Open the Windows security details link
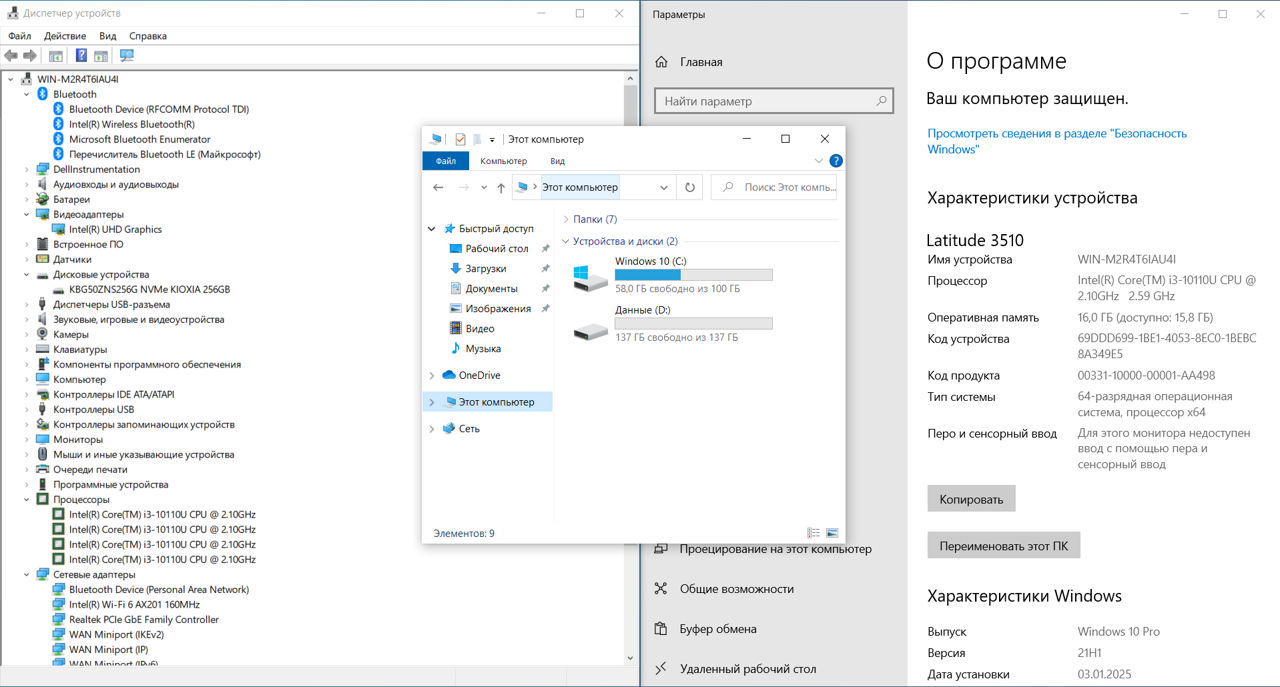Screen dimensions: 1280x687 click(1057, 141)
